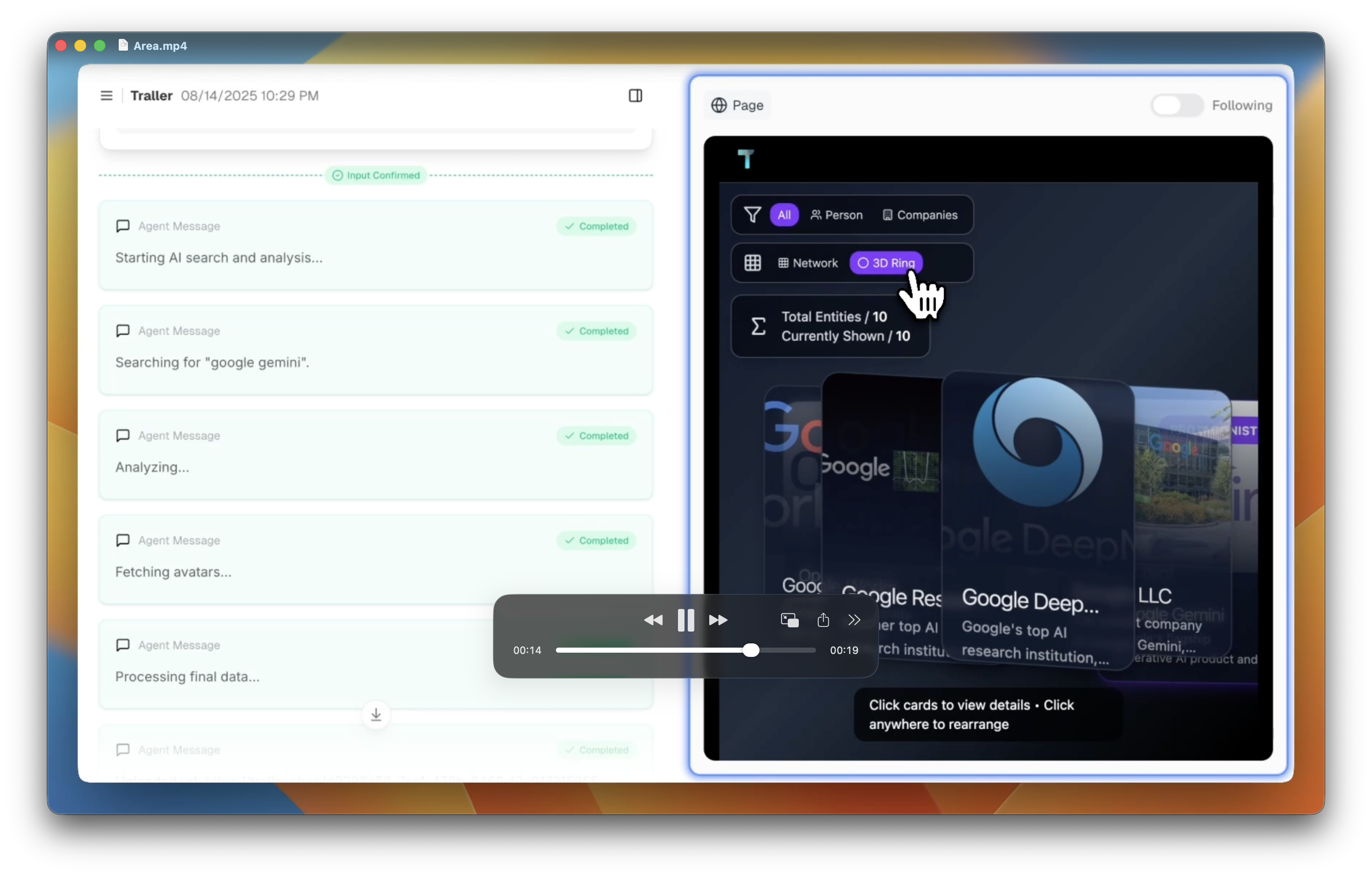Click the 00:19 remaining time label
1372x877 pixels.
[x=844, y=650]
